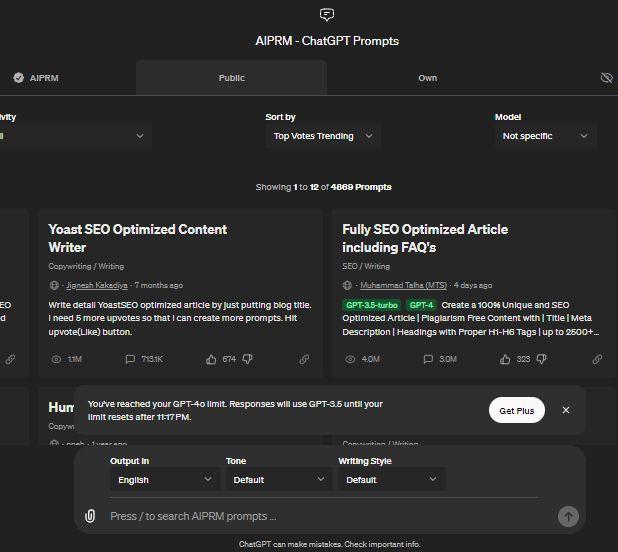Dismiss the GPT-4o limit notification
618x552 pixels.
coord(566,410)
